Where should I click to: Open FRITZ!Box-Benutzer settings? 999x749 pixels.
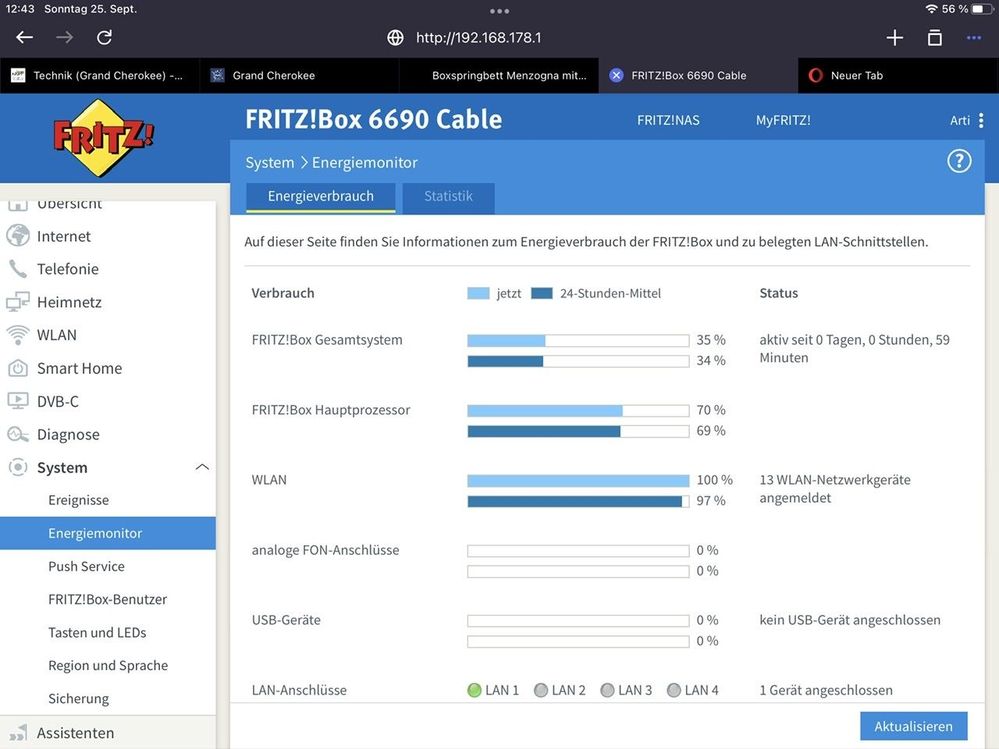click(108, 599)
